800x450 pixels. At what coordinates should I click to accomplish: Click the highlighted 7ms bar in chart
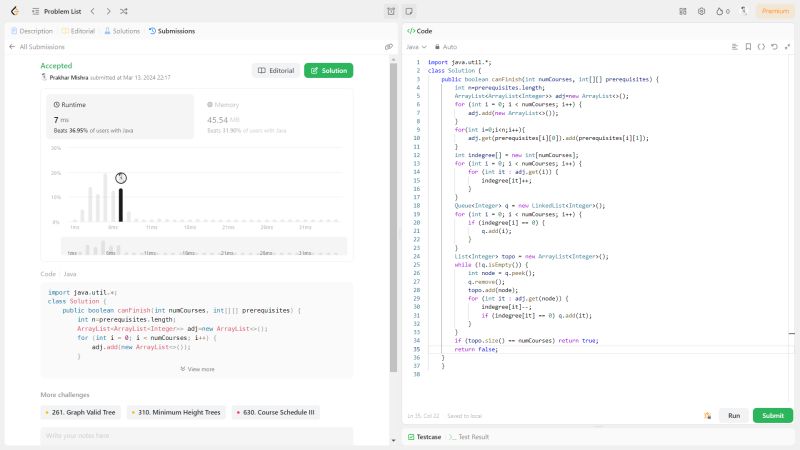pyautogui.click(x=121, y=205)
